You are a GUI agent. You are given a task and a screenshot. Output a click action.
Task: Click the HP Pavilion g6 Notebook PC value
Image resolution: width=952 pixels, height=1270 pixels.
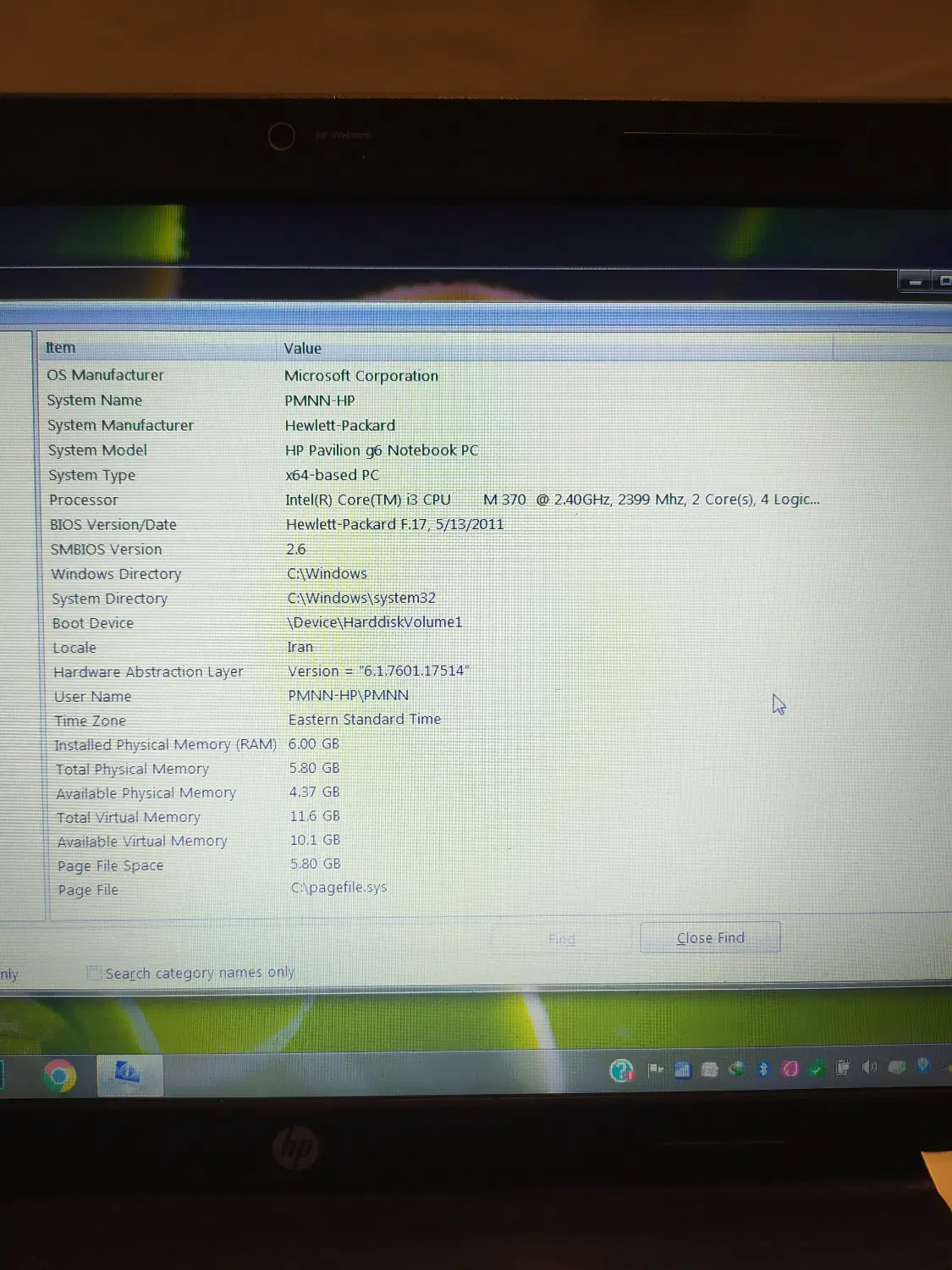pyautogui.click(x=382, y=450)
